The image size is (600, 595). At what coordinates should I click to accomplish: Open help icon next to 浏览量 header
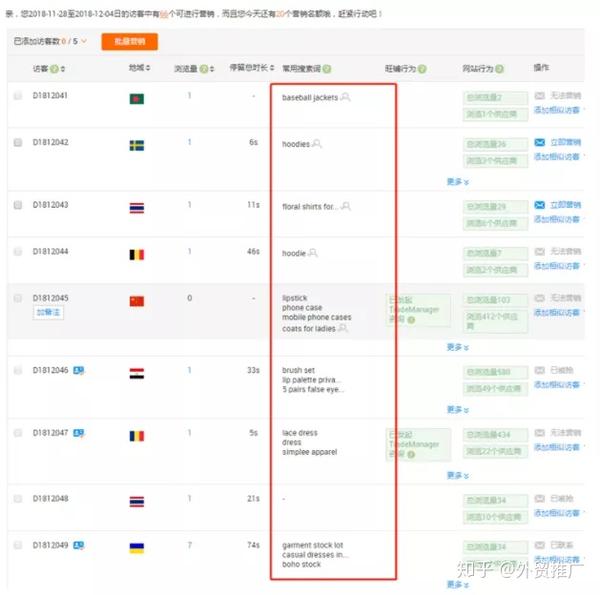point(204,69)
